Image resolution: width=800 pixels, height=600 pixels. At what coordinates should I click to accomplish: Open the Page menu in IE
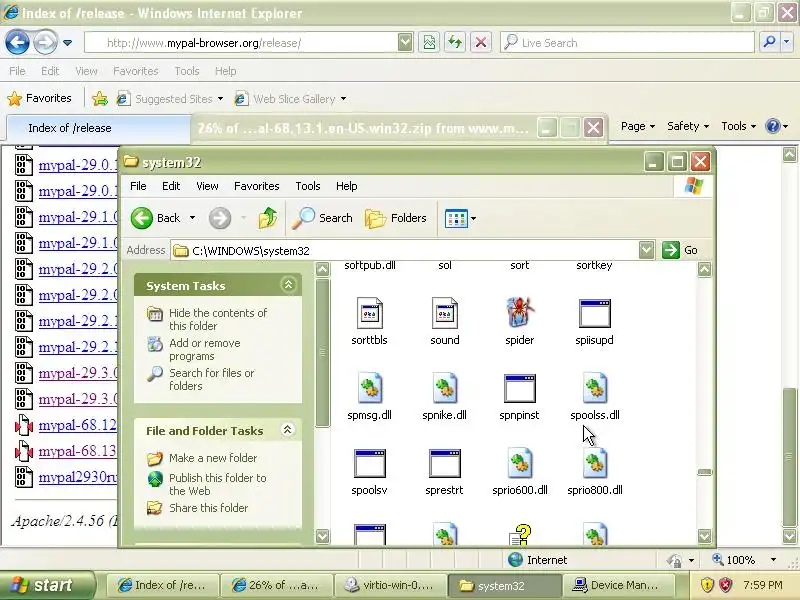tap(638, 126)
